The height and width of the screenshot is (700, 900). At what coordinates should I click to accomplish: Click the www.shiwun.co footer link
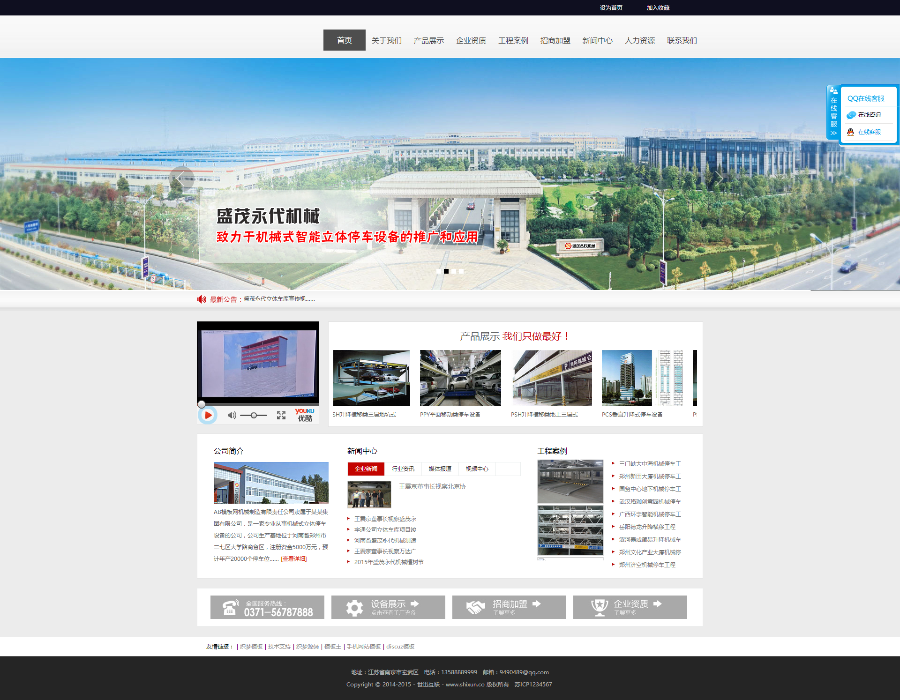(x=465, y=684)
